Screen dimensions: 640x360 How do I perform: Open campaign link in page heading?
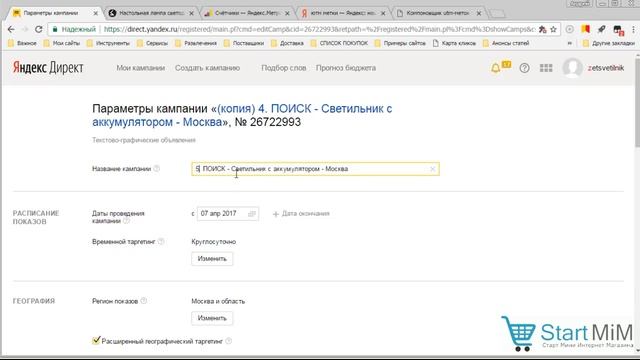coord(242,115)
